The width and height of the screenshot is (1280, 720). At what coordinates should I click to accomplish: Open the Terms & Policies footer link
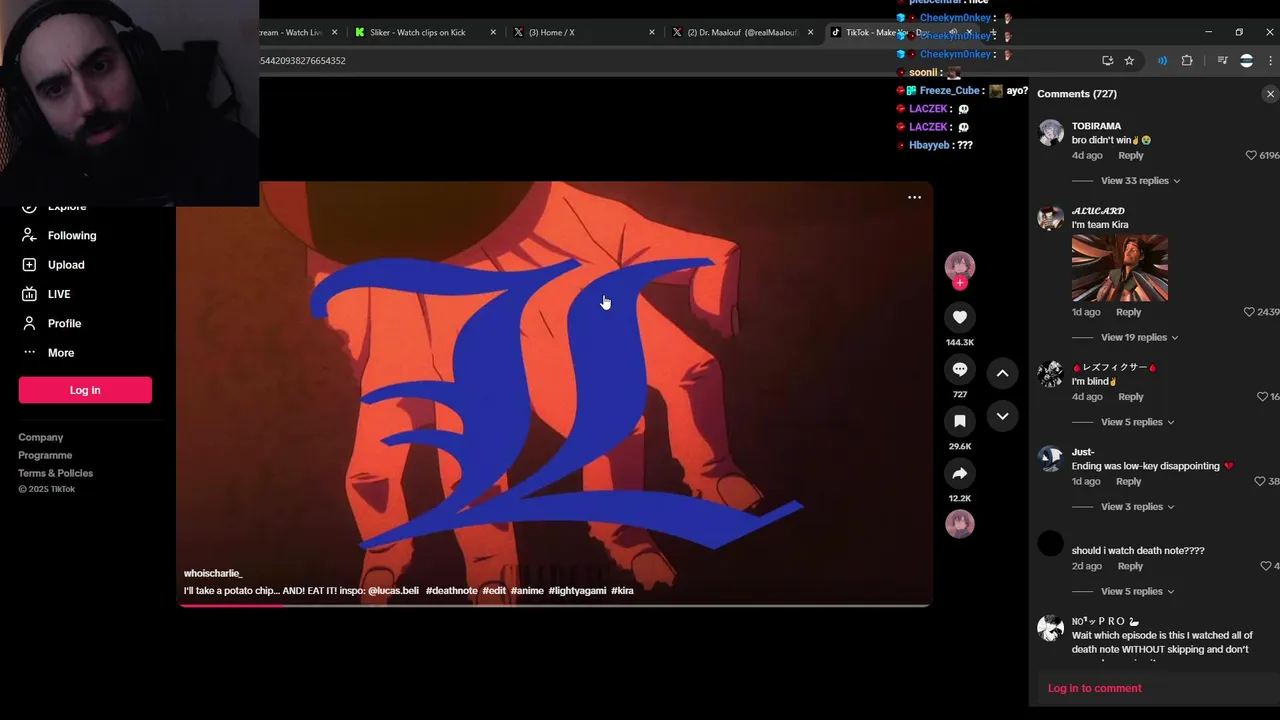click(55, 473)
